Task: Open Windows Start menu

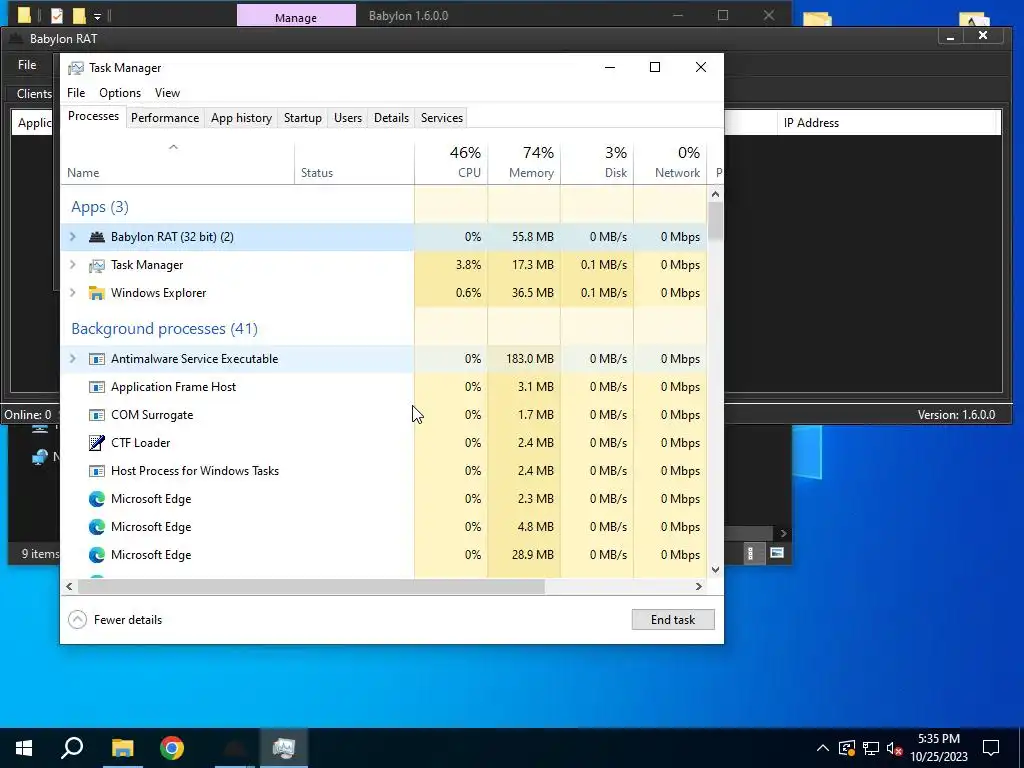Action: point(24,748)
